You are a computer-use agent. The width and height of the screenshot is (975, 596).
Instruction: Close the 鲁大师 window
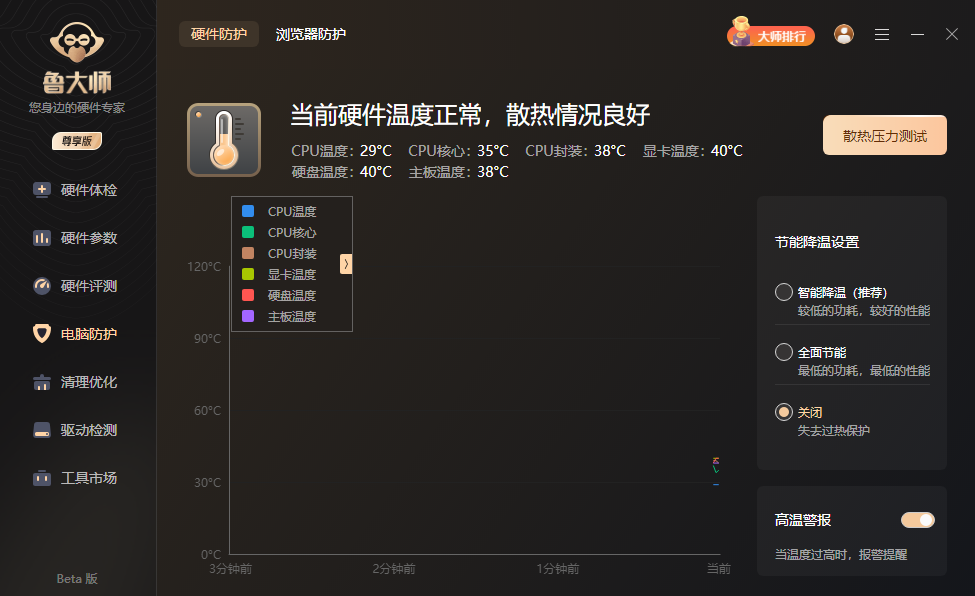point(952,34)
